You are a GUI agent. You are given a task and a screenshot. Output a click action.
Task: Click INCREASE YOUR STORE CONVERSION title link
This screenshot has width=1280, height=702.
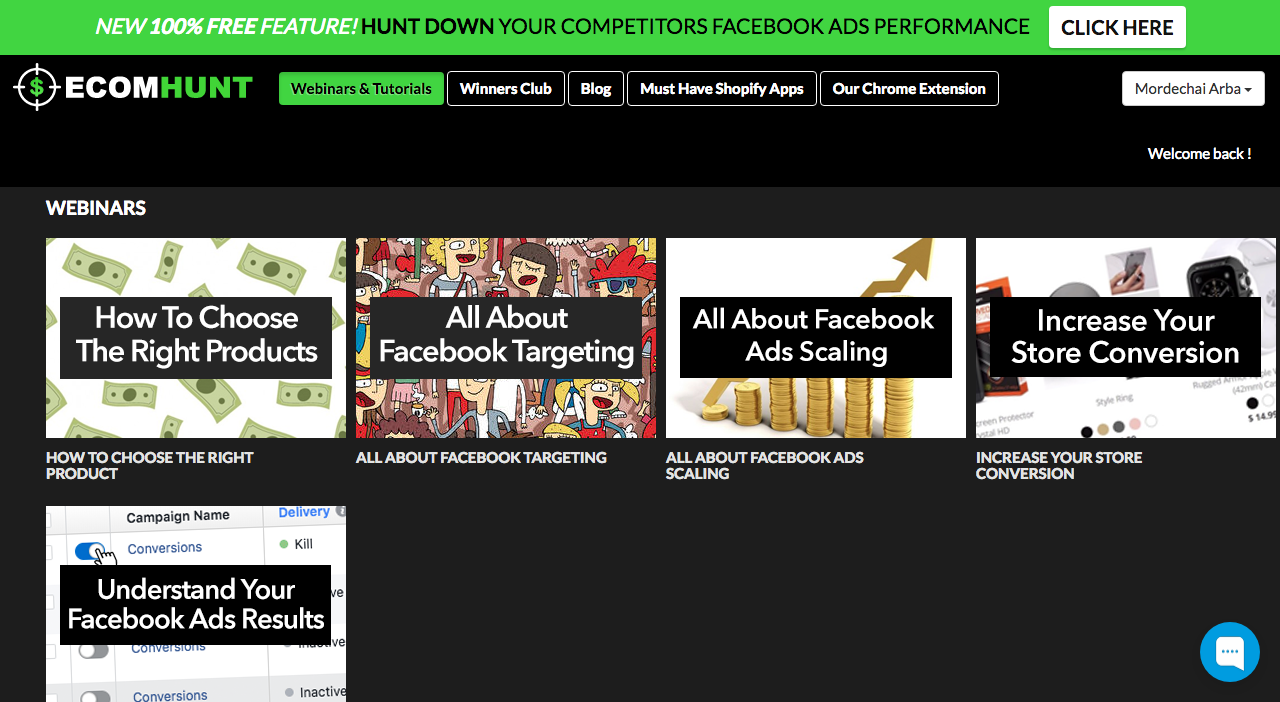(1059, 465)
